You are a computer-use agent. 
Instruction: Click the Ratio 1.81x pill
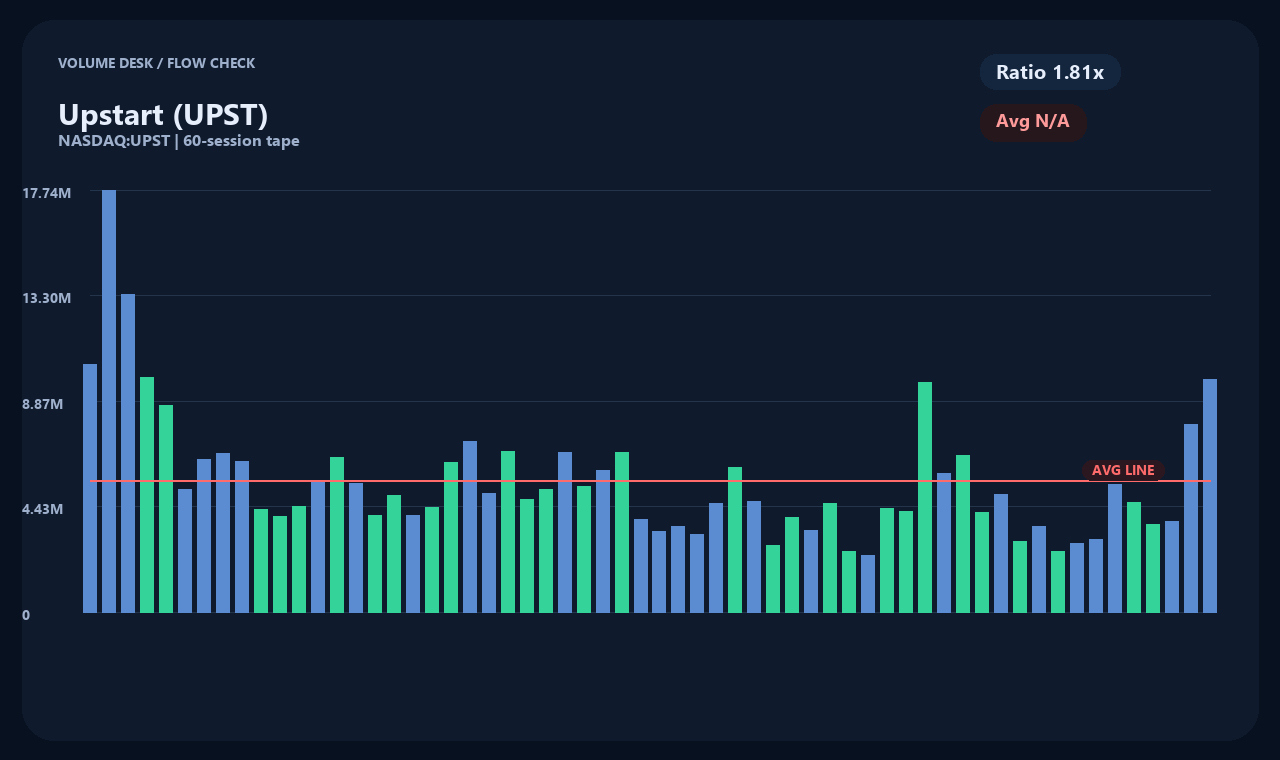[1050, 72]
